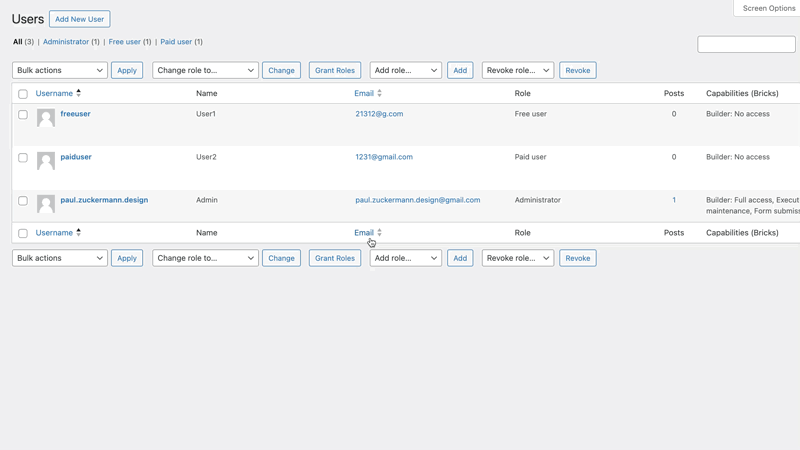Click the bottom Apply button
Viewport: 800px width, 450px height.
[127, 258]
